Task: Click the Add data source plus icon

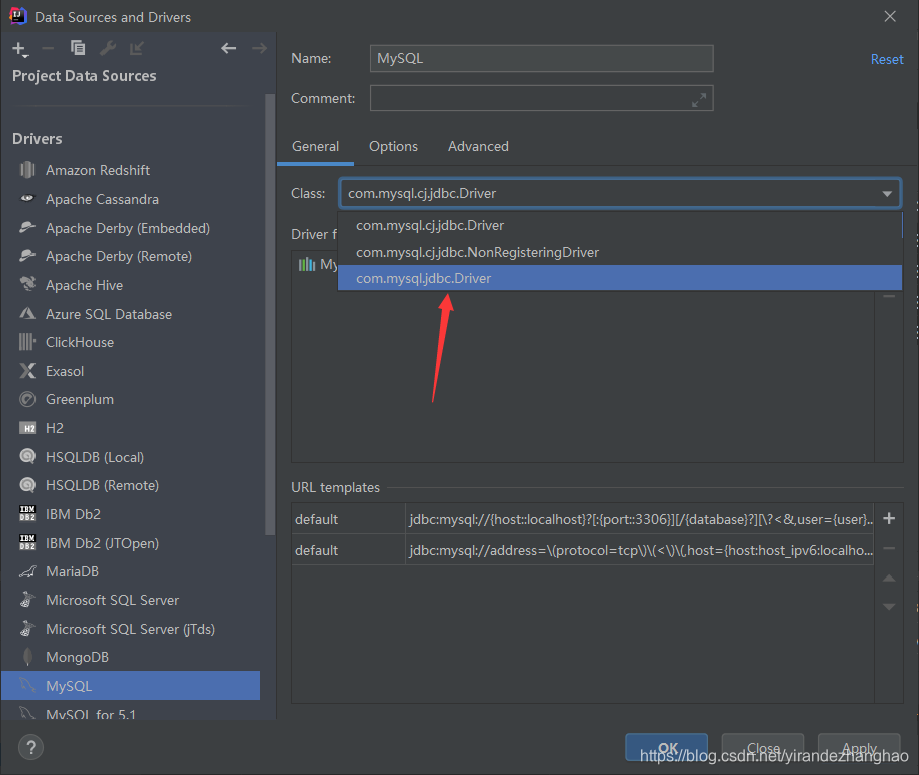Action: (x=19, y=49)
